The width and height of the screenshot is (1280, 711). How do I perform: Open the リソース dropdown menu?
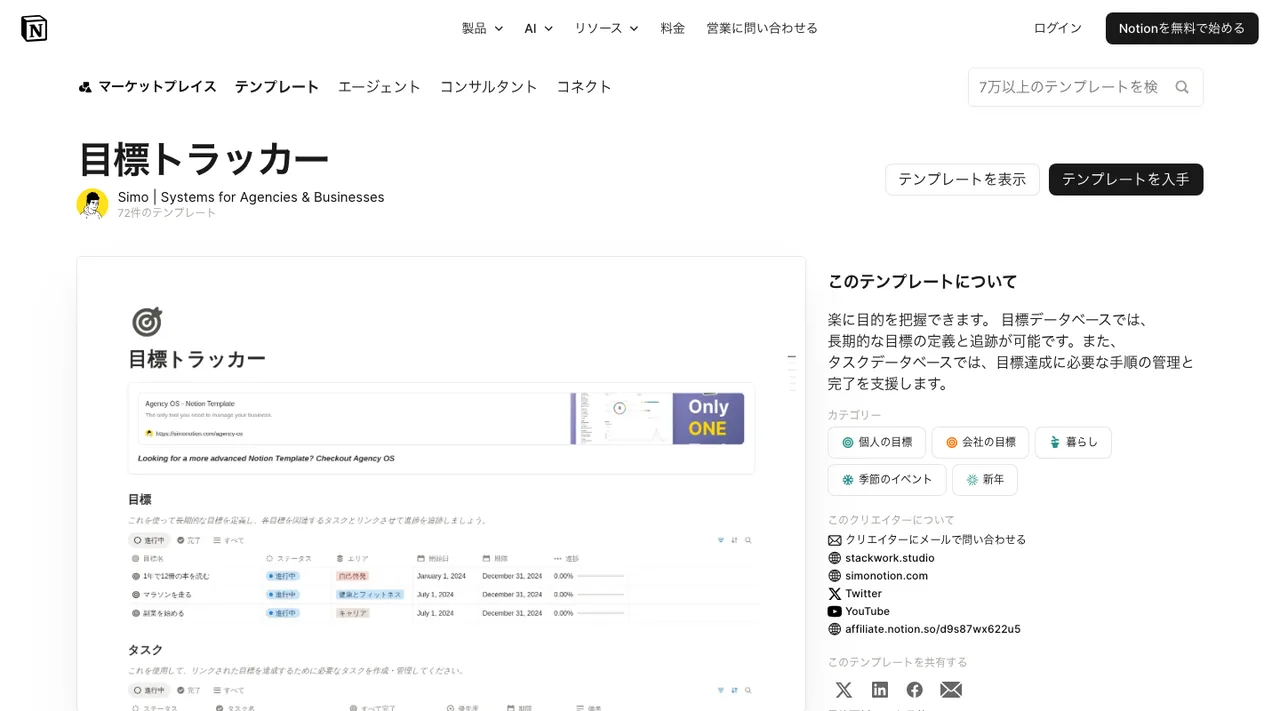606,28
